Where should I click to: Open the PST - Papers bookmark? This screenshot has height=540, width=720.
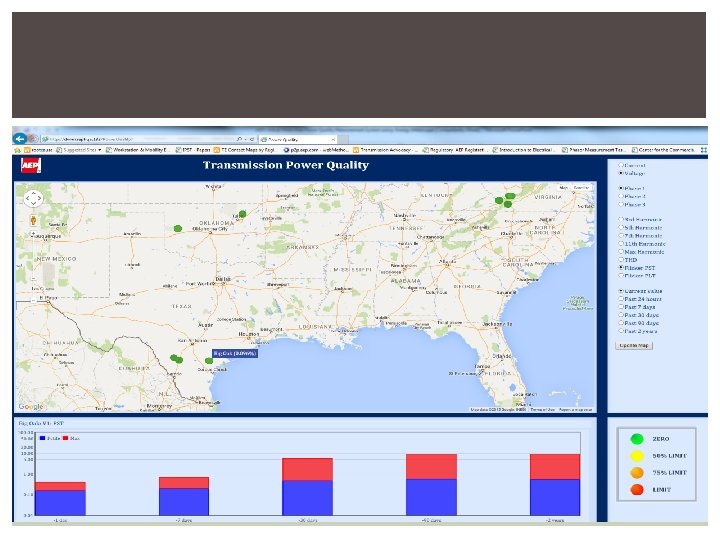tap(192, 150)
